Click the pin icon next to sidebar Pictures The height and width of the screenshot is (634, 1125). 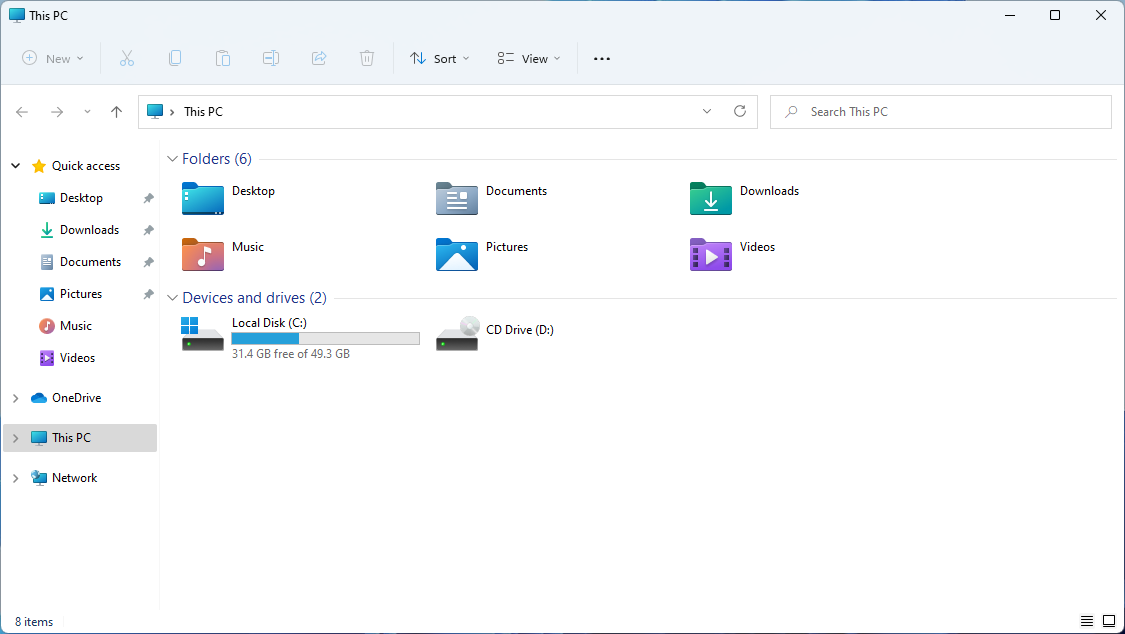pyautogui.click(x=149, y=294)
